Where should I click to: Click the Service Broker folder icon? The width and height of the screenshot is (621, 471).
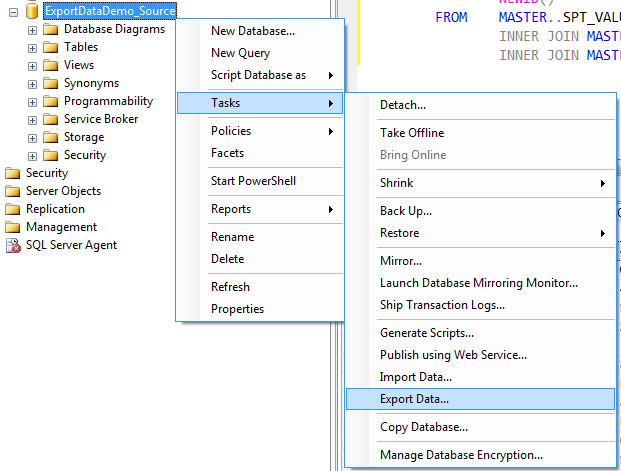(x=51, y=119)
